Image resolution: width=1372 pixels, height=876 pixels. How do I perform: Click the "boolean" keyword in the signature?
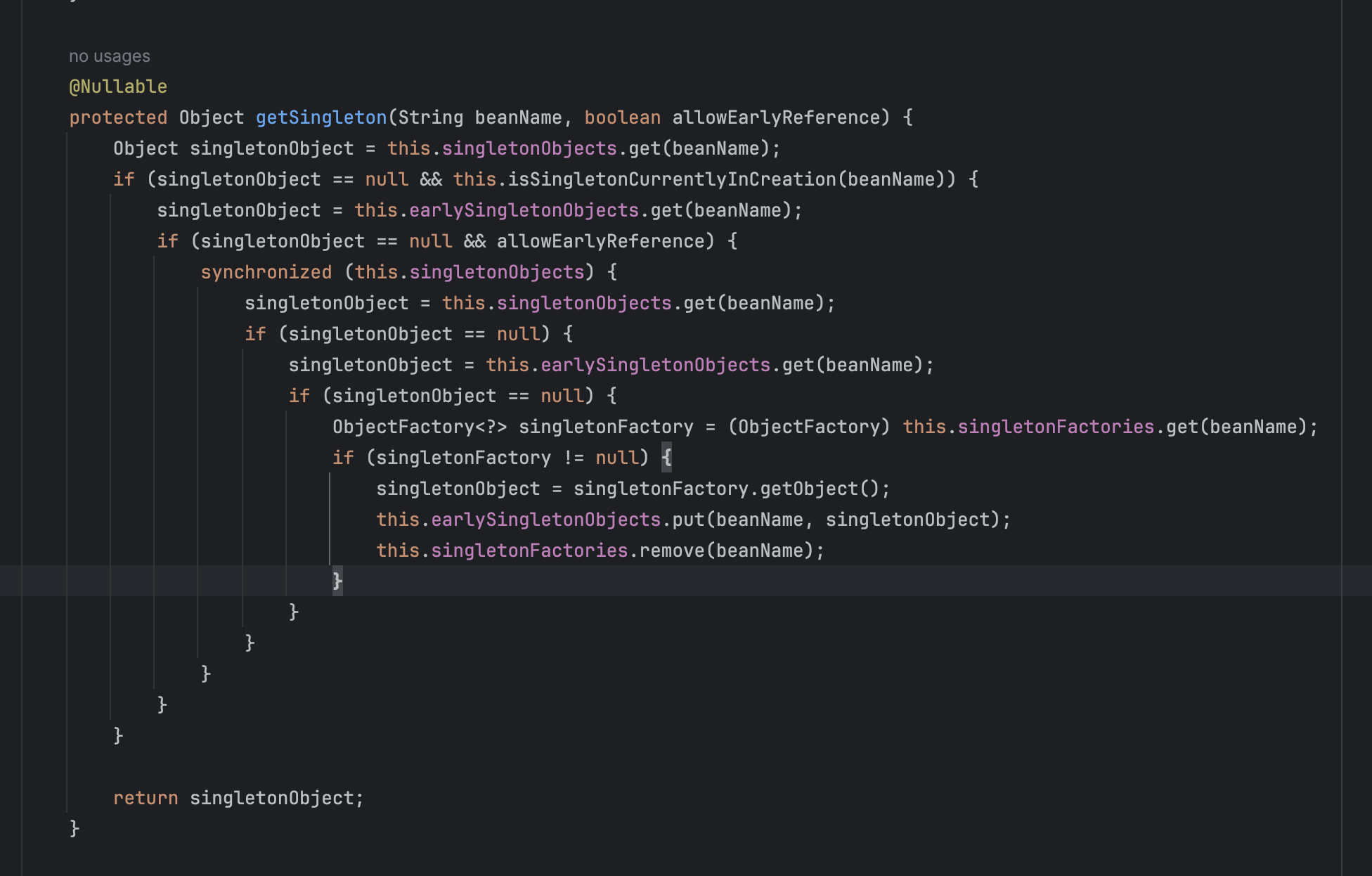point(623,117)
